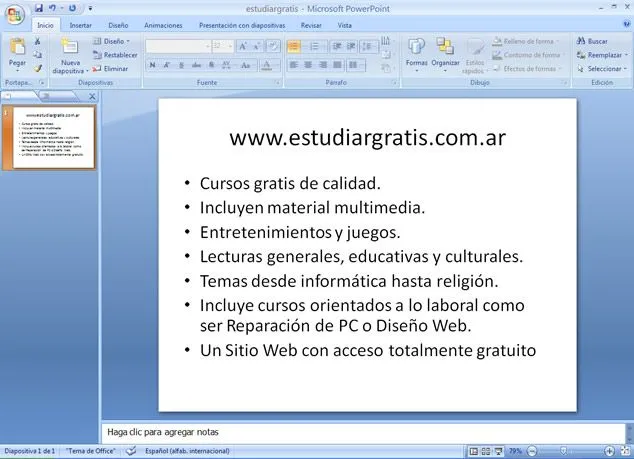Open the font size dropdown

click(230, 46)
